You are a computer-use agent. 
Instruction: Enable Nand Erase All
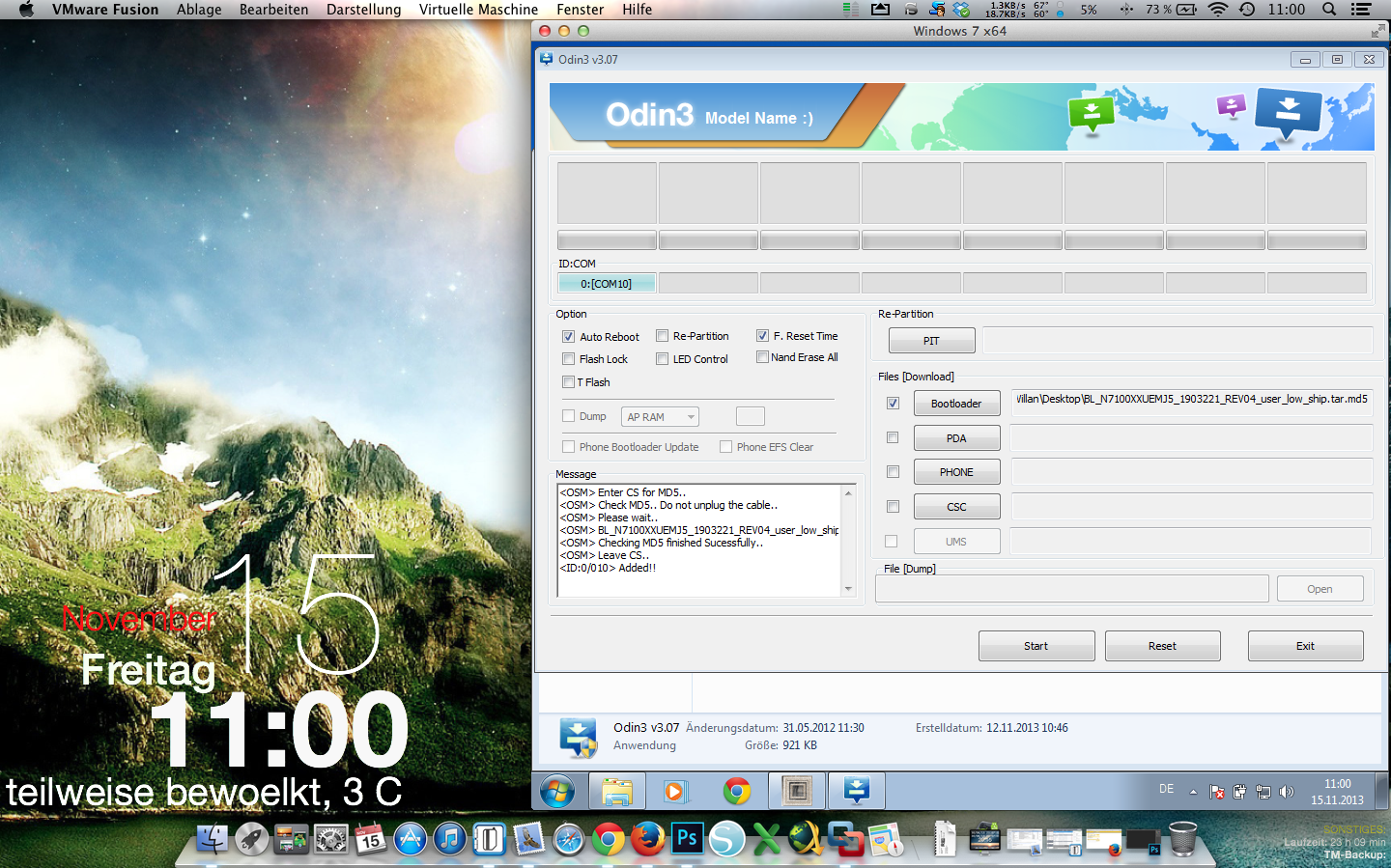(762, 357)
